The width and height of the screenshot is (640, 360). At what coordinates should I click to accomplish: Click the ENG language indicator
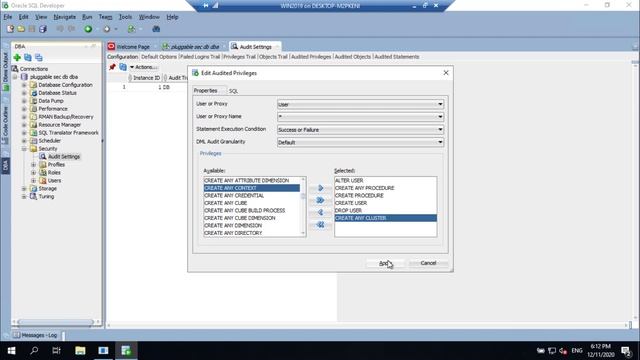[577, 351]
